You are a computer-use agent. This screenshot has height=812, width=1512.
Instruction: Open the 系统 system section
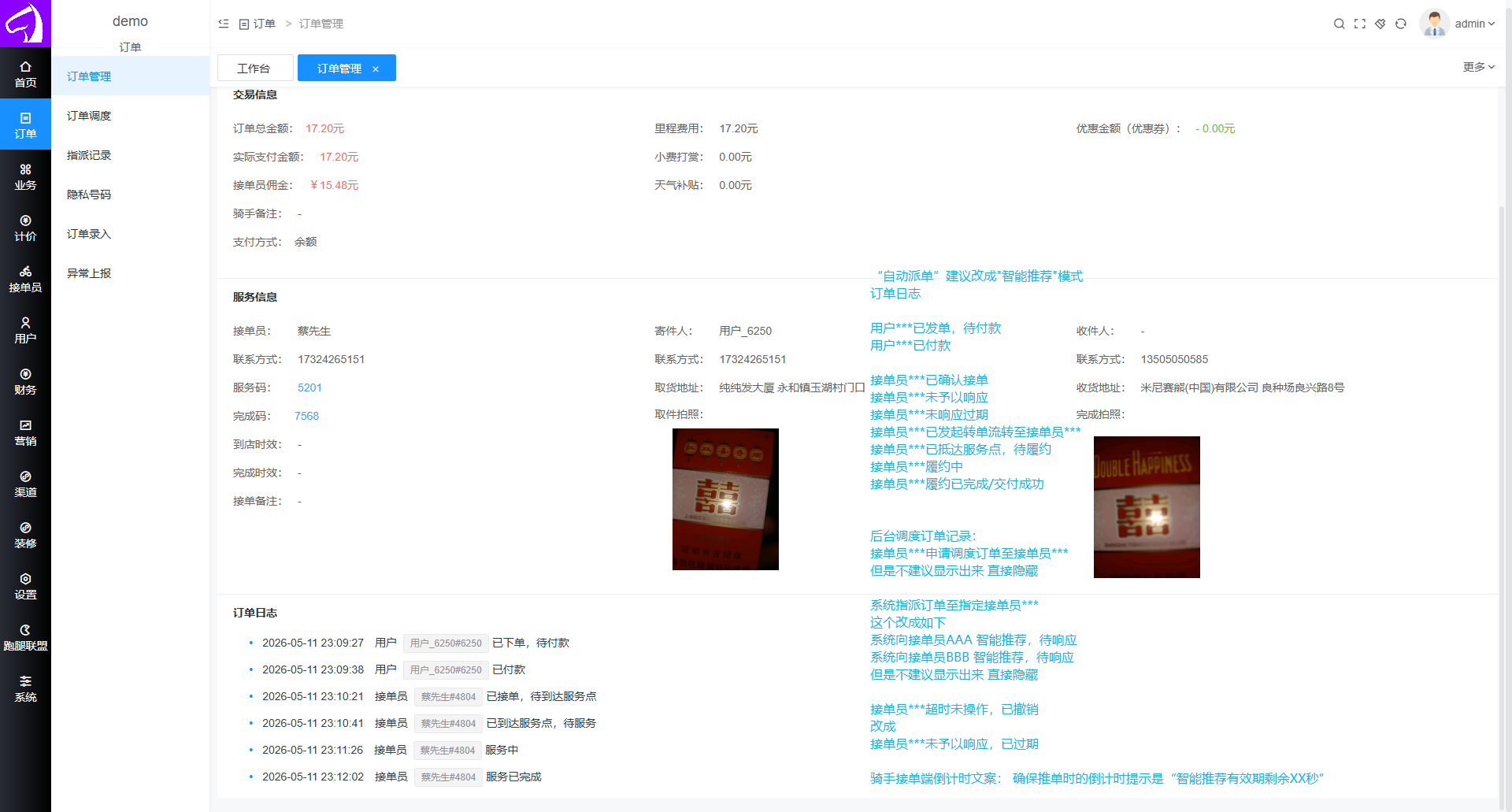click(25, 688)
